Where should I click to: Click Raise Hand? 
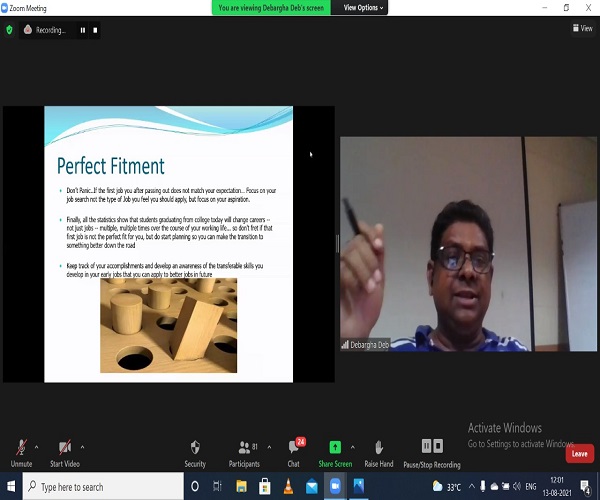click(x=379, y=454)
